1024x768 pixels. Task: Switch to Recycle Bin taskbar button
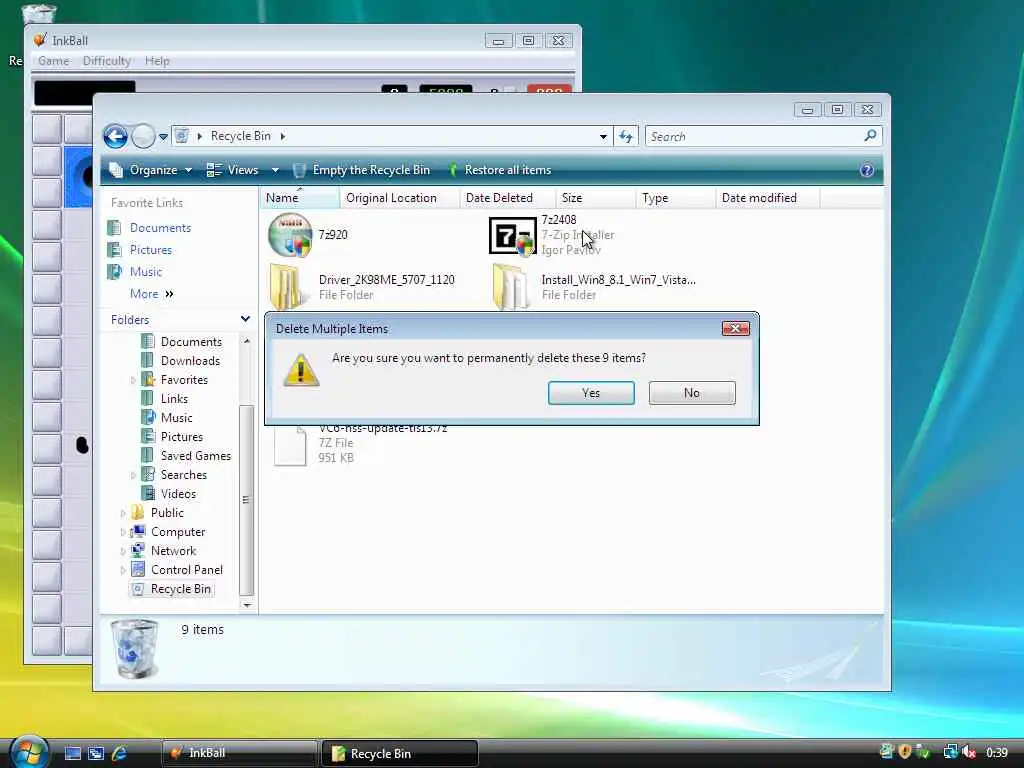[x=400, y=753]
